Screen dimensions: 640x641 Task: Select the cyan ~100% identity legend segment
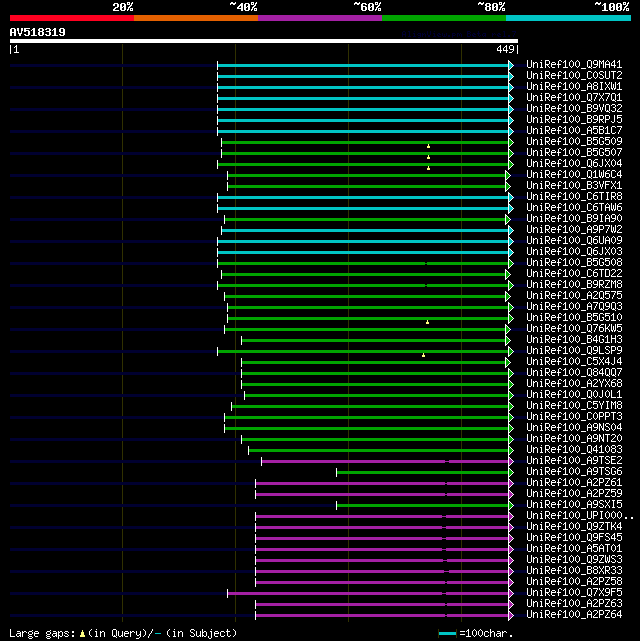click(x=568, y=18)
